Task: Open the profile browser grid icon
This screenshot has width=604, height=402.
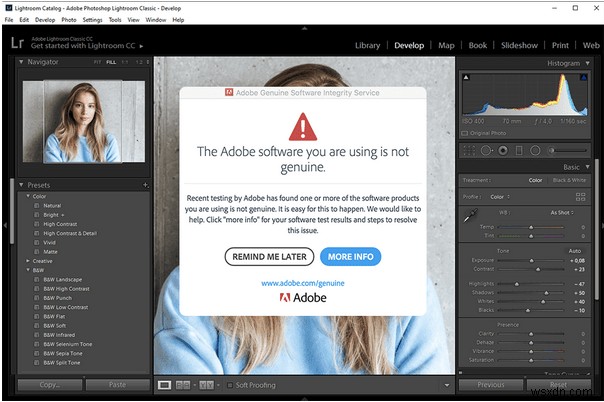Action: (x=581, y=197)
